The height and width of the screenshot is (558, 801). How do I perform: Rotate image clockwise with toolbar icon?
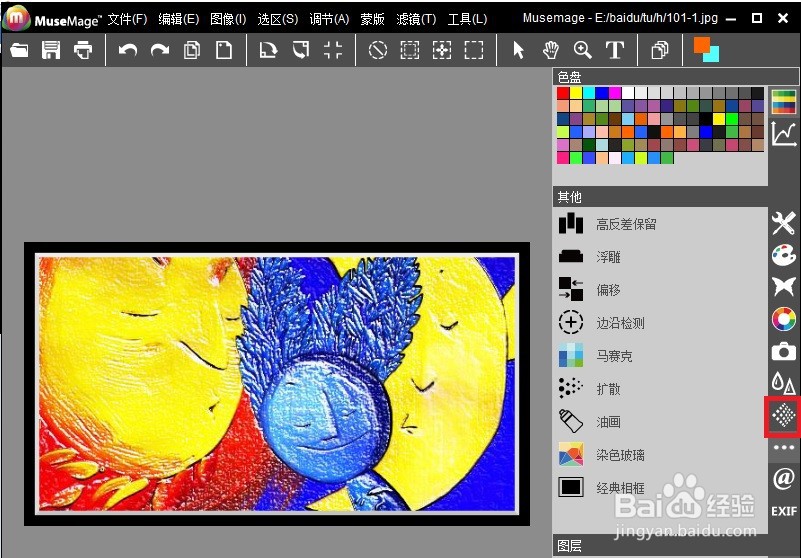point(268,50)
